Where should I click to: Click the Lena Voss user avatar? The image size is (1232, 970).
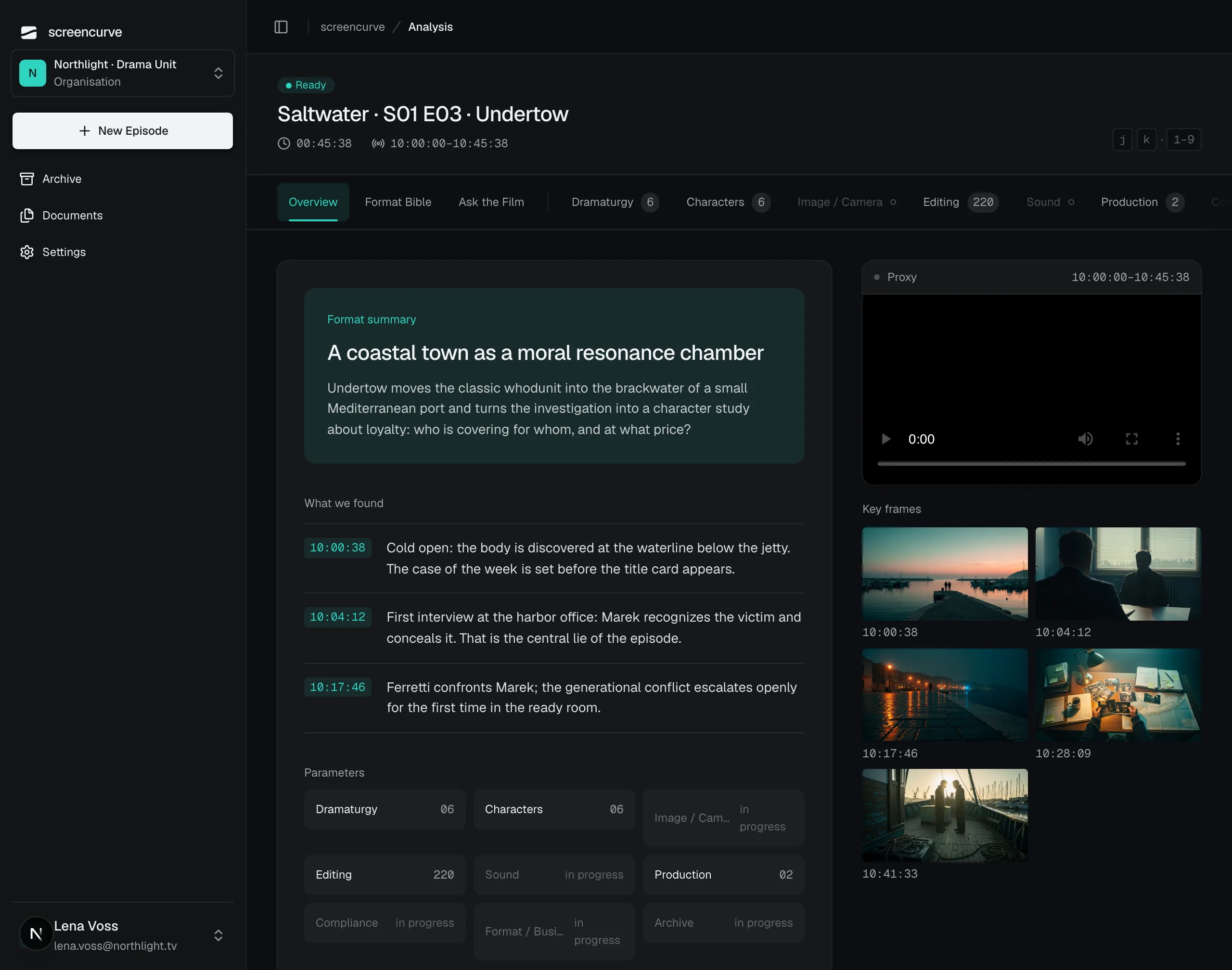(37, 933)
